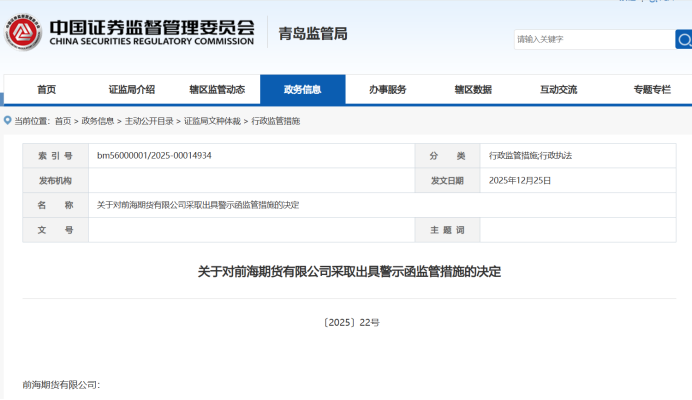
Task: Click 行政监管措施 breadcrumb link
Action: click(x=275, y=121)
